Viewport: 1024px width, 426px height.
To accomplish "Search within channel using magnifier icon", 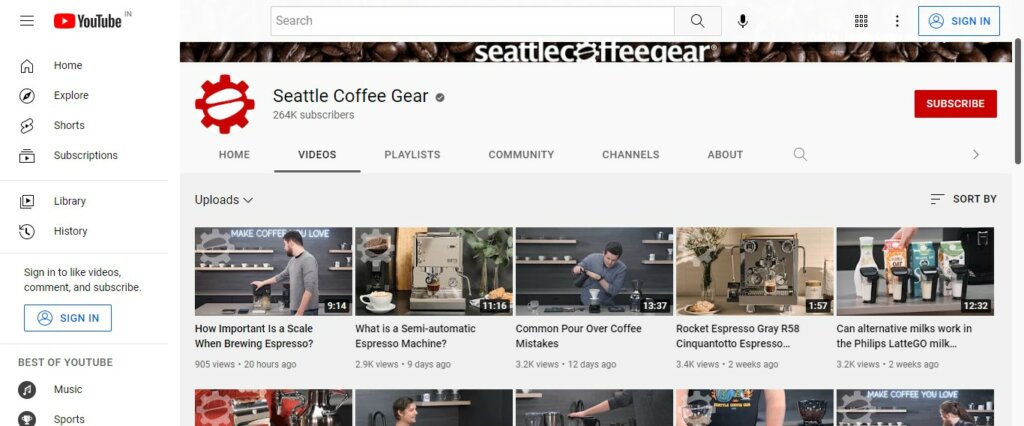I will (x=800, y=155).
